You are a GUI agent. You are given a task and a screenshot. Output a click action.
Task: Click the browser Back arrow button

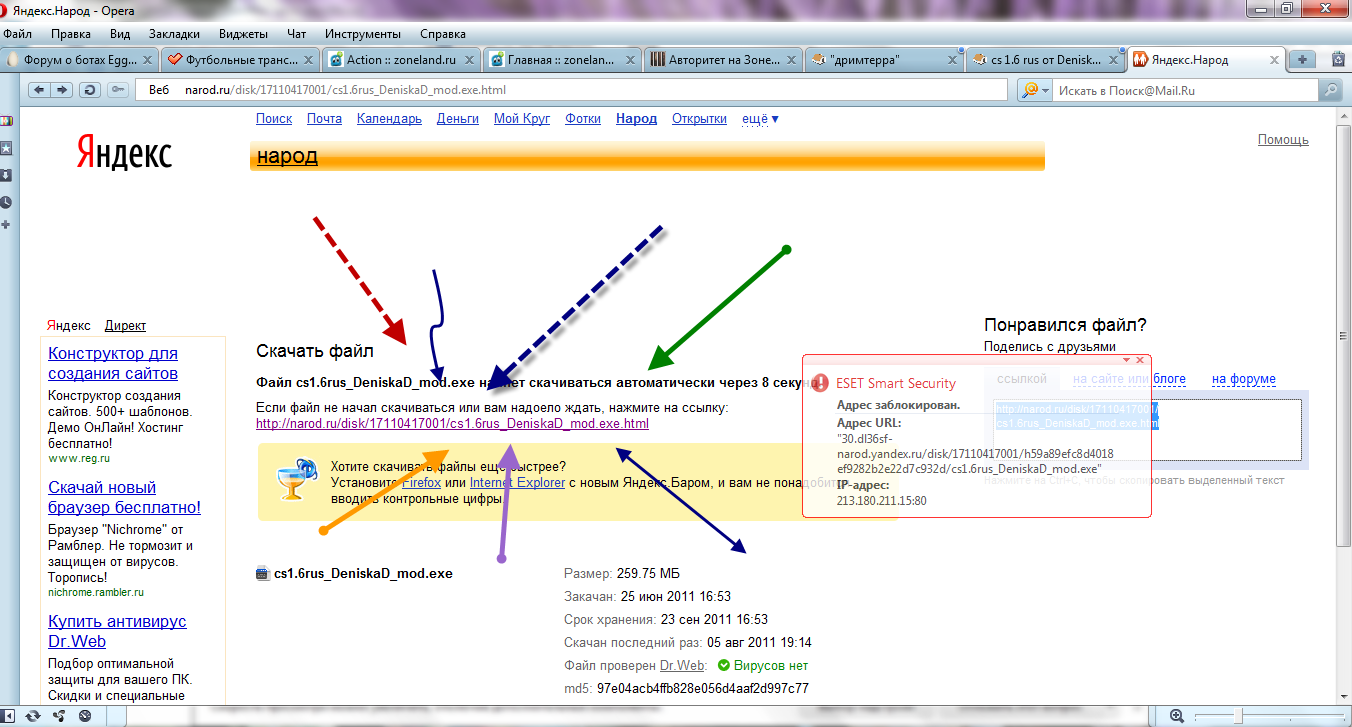[40, 90]
